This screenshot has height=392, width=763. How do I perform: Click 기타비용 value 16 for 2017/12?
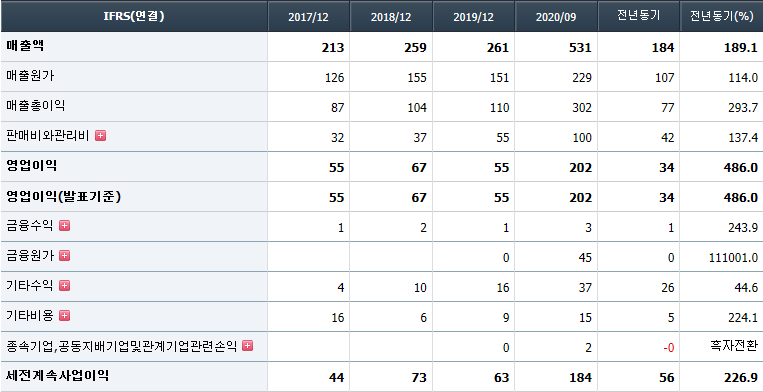tap(337, 319)
